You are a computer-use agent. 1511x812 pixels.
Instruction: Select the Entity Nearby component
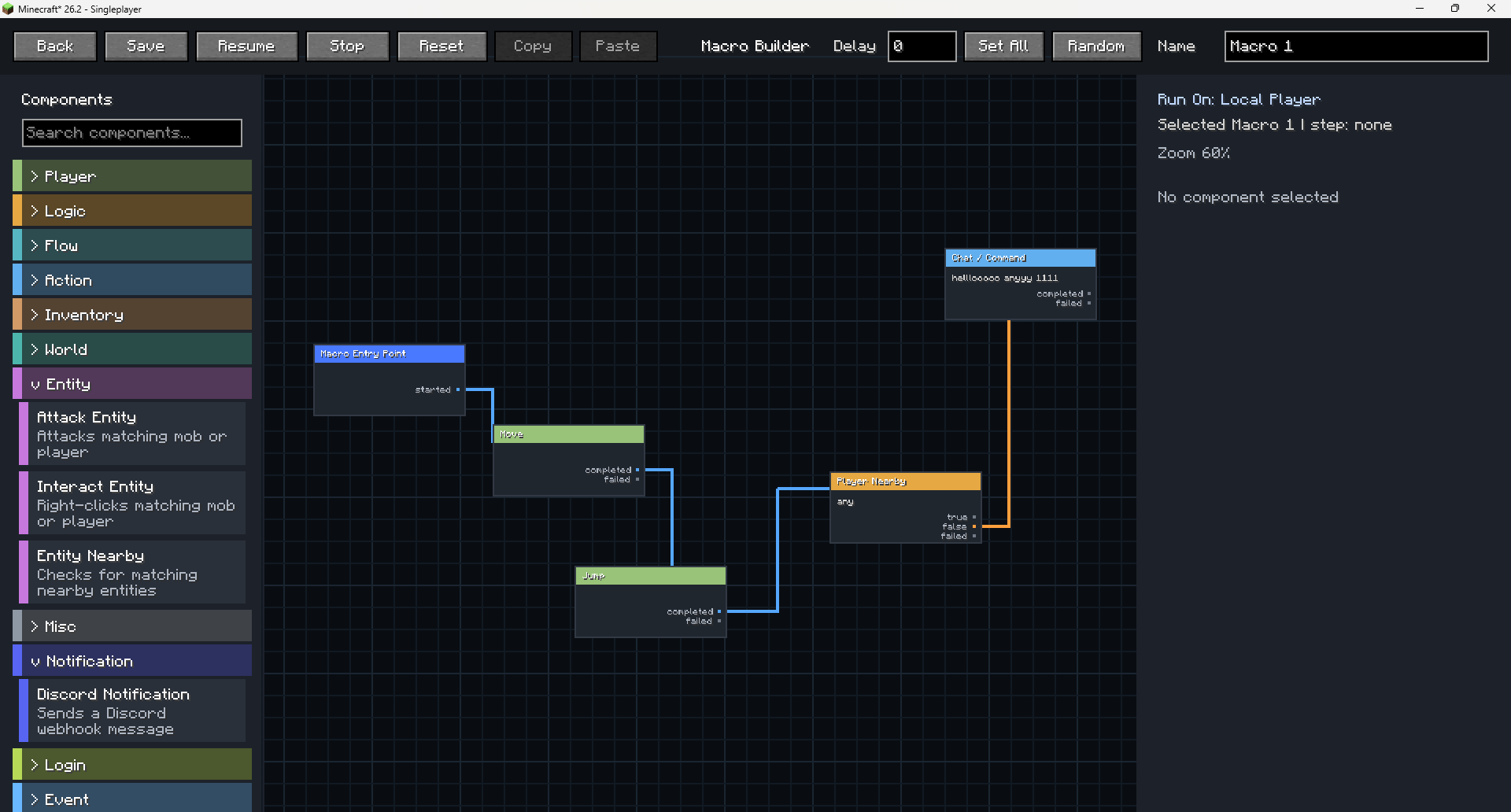coord(132,572)
